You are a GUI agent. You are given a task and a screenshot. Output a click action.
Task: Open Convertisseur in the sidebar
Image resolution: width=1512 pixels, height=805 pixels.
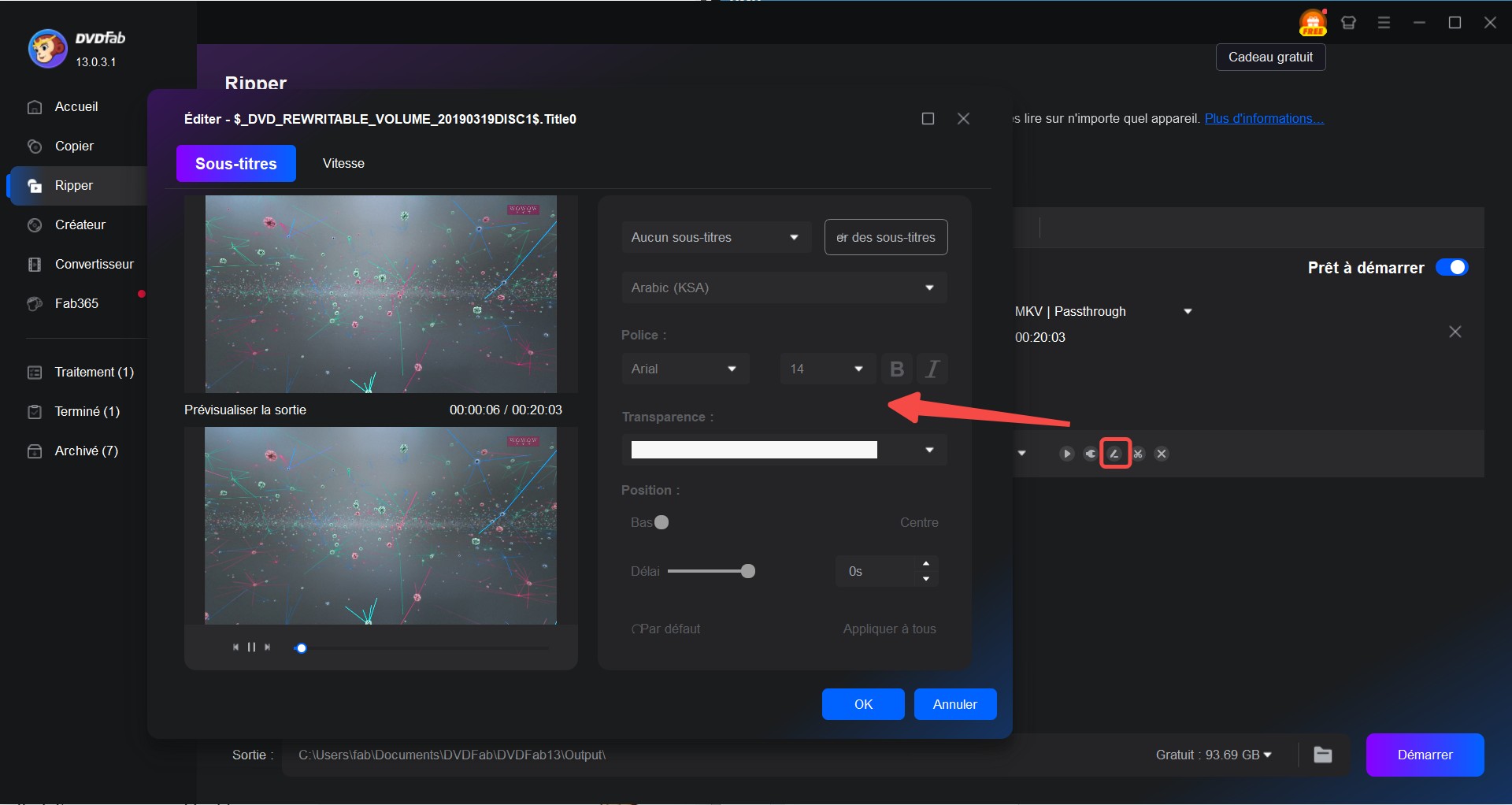coord(94,264)
